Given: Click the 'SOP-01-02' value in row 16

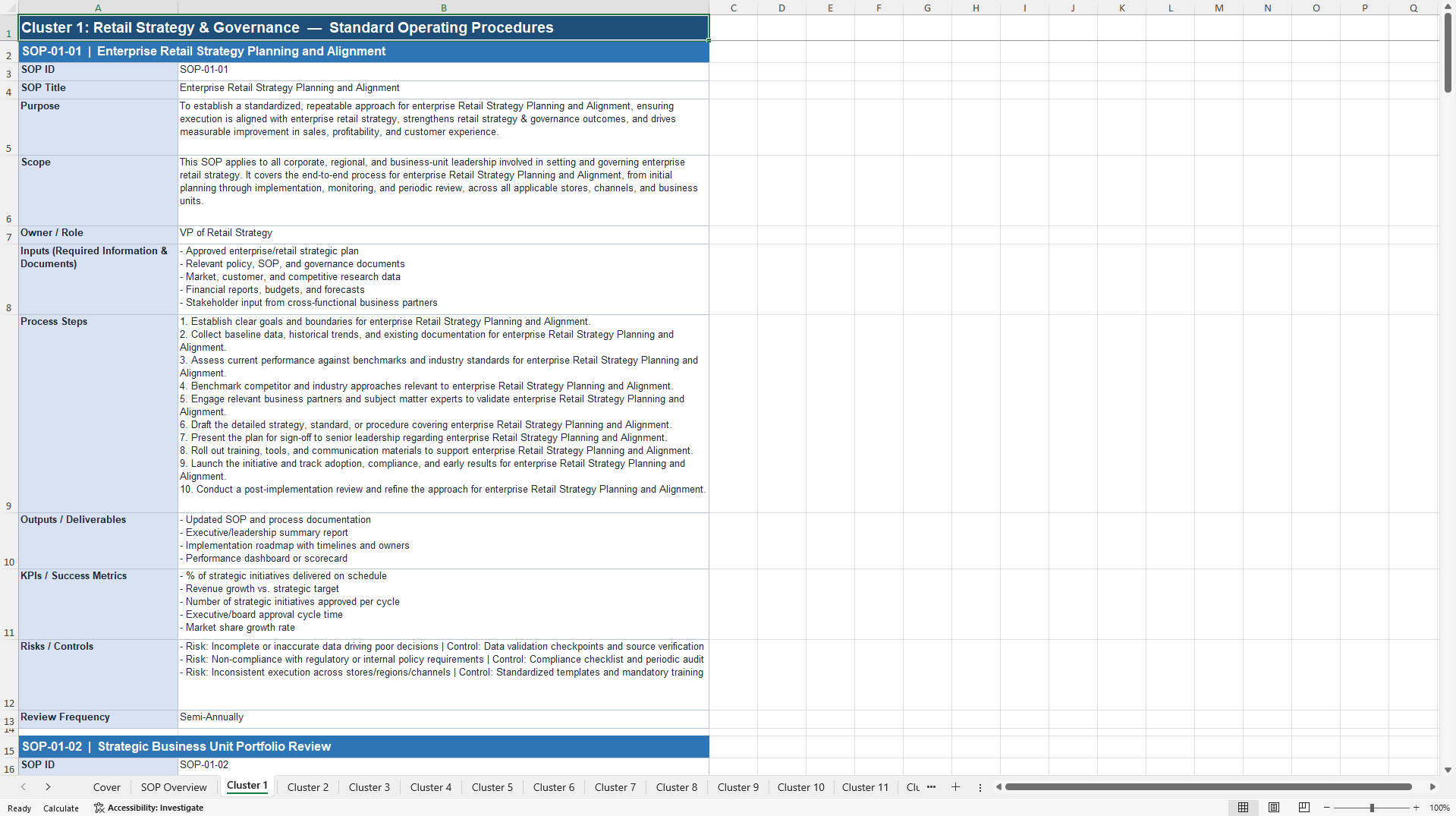Looking at the screenshot, I should pos(443,766).
